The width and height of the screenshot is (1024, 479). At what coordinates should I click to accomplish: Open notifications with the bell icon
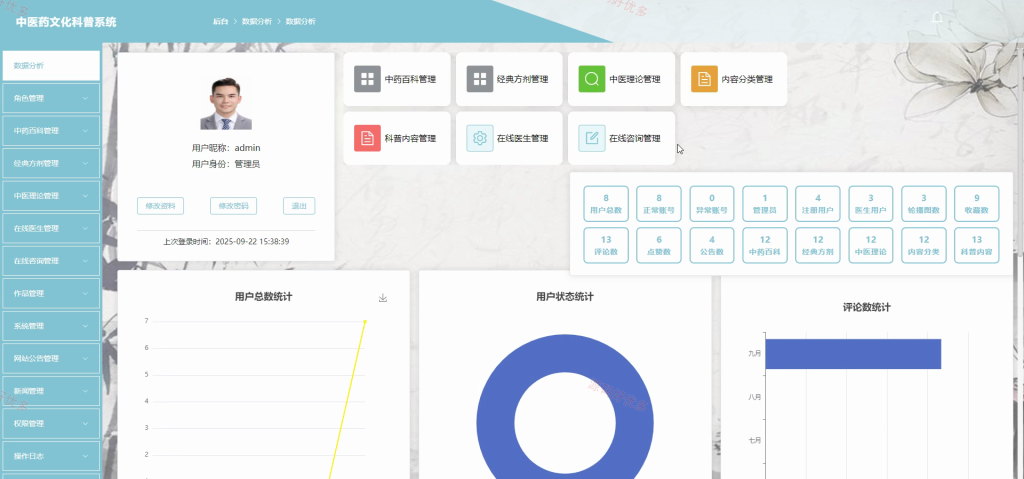(x=937, y=18)
